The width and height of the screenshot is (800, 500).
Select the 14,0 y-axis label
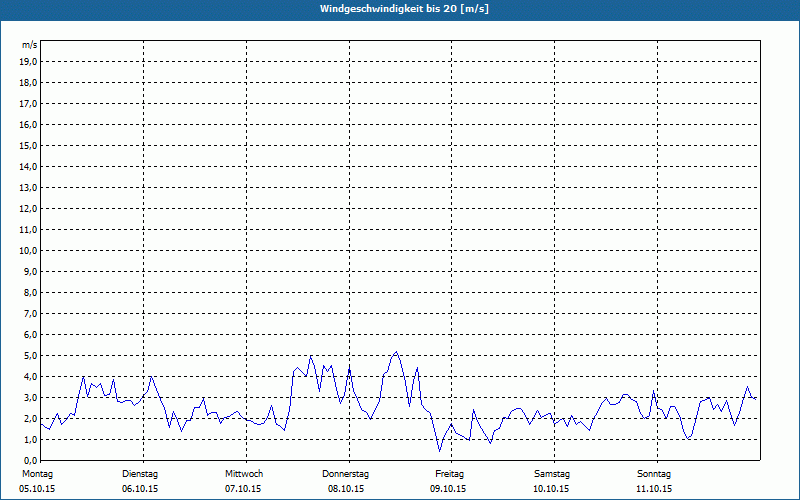pyautogui.click(x=28, y=166)
